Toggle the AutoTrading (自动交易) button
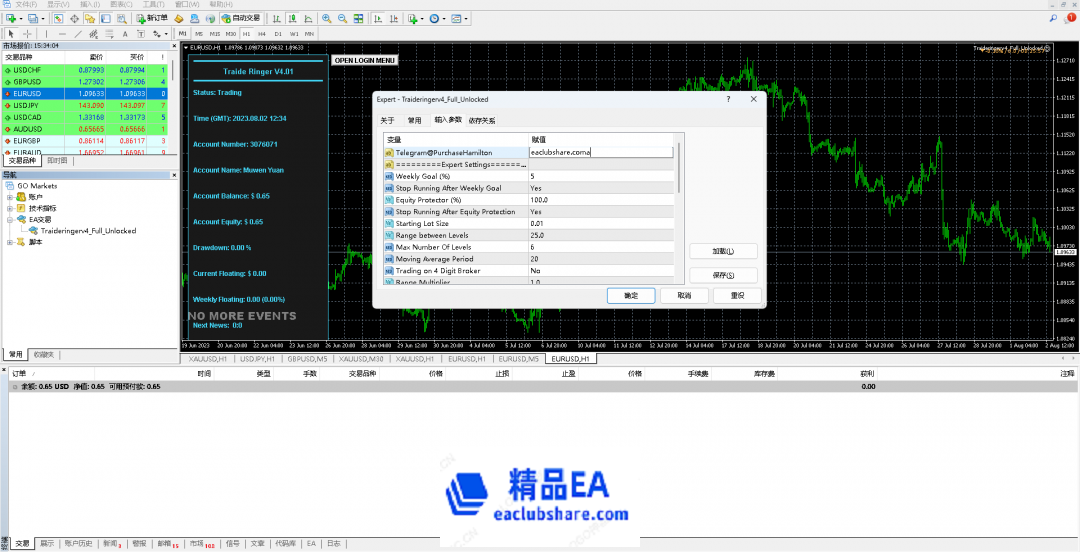Viewport: 1080px width, 552px height. tap(242, 18)
